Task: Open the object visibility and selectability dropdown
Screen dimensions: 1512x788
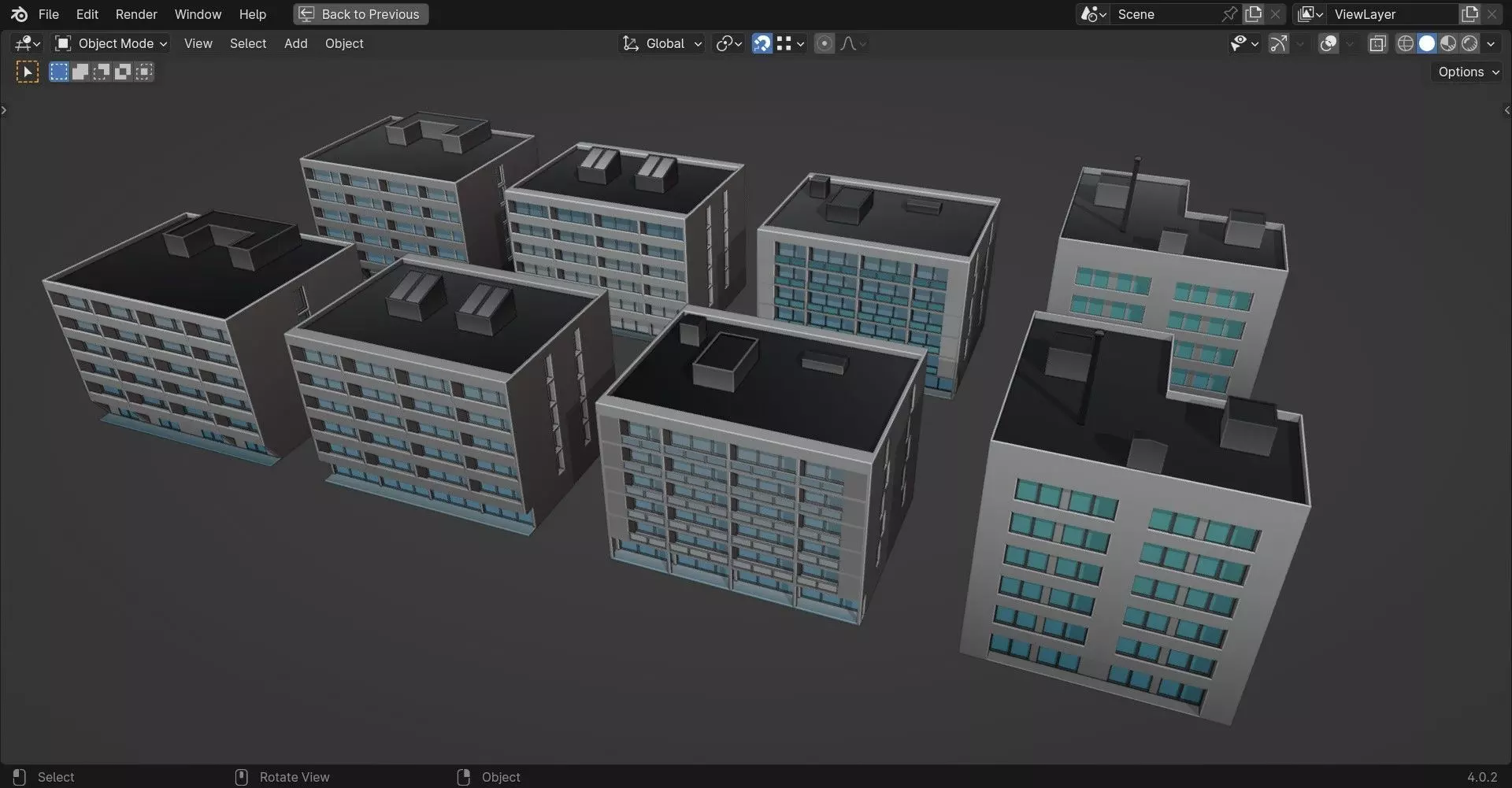Action: (1244, 43)
